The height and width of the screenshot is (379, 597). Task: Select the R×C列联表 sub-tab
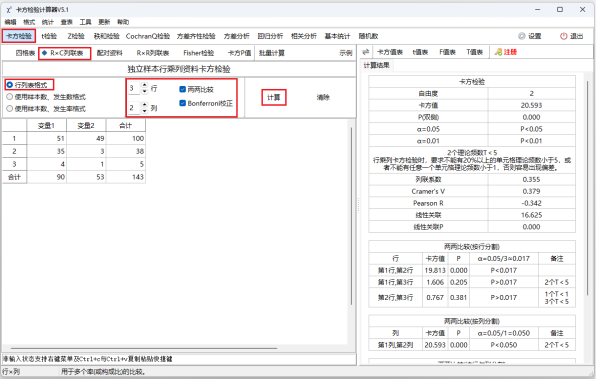[x=65, y=53]
